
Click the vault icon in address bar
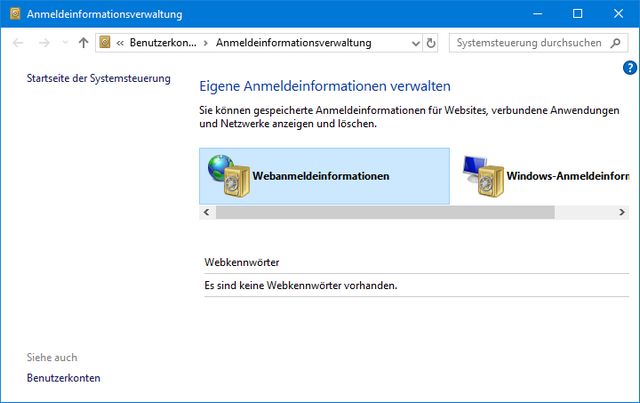coord(105,42)
